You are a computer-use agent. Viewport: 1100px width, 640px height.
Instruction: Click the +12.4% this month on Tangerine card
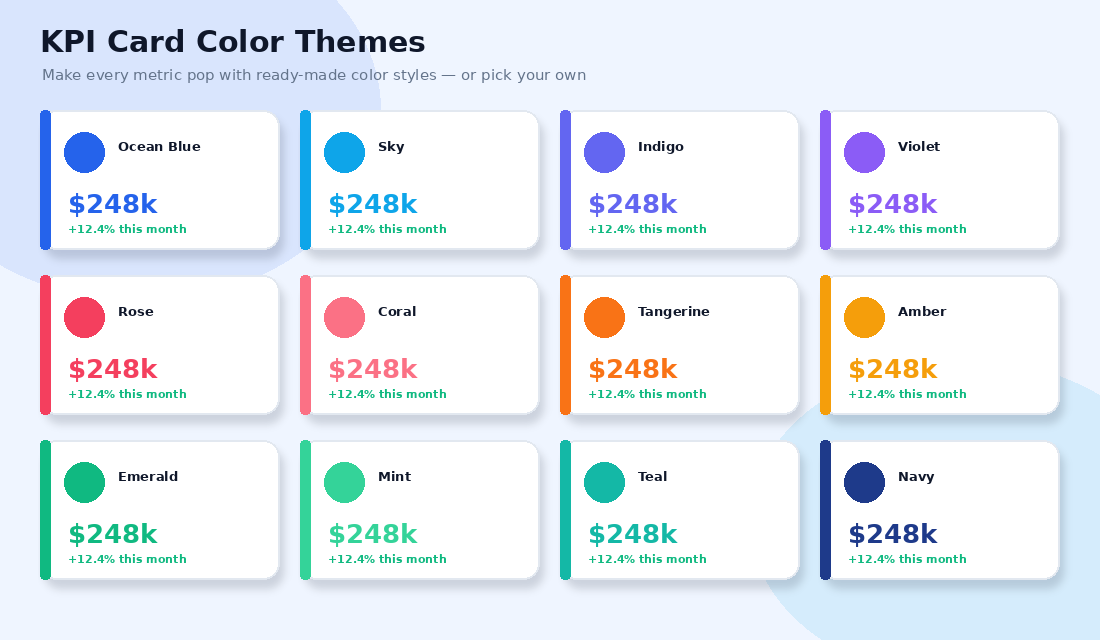(x=647, y=394)
